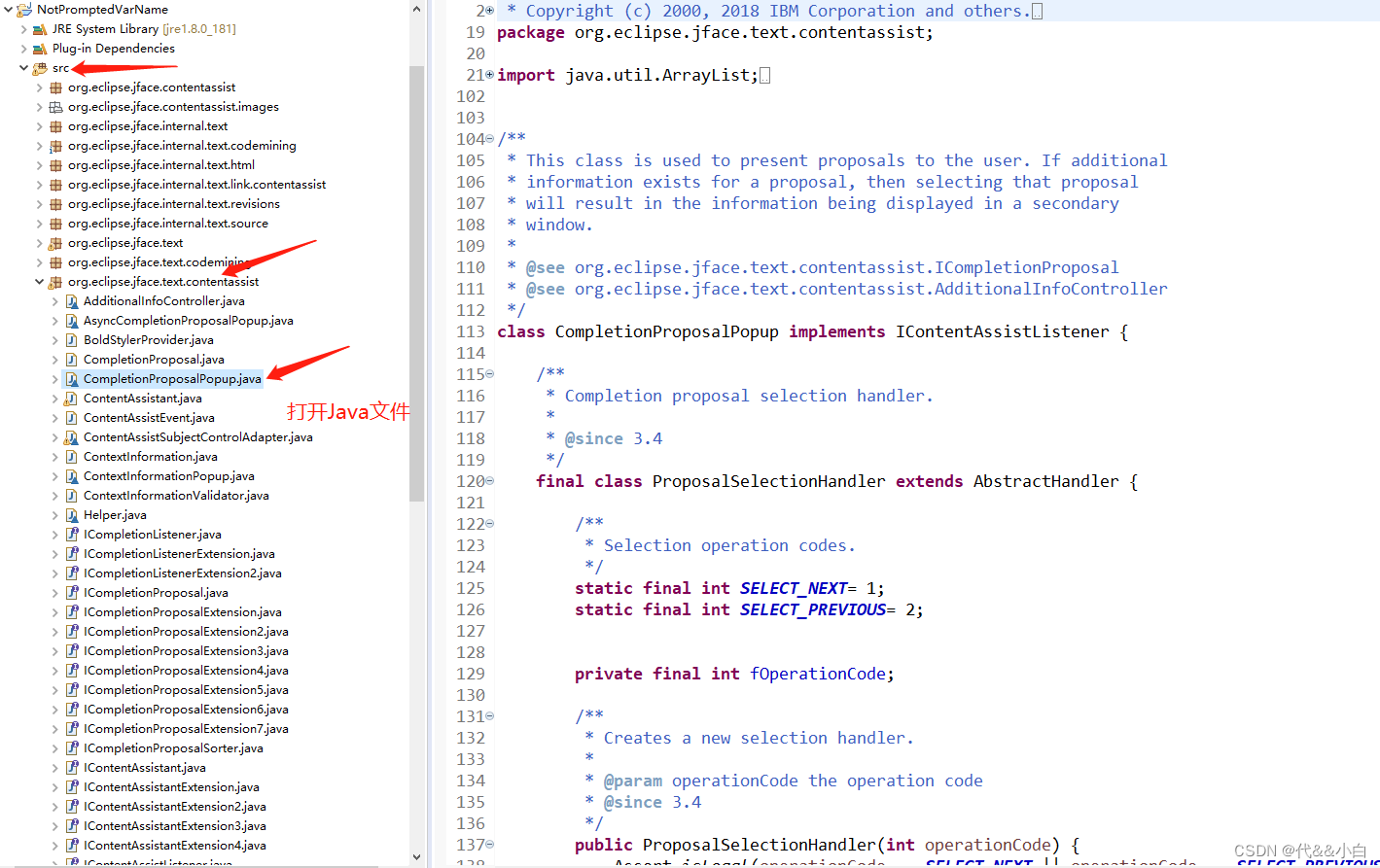Click the BoldStylerProvider.java file icon

point(71,340)
